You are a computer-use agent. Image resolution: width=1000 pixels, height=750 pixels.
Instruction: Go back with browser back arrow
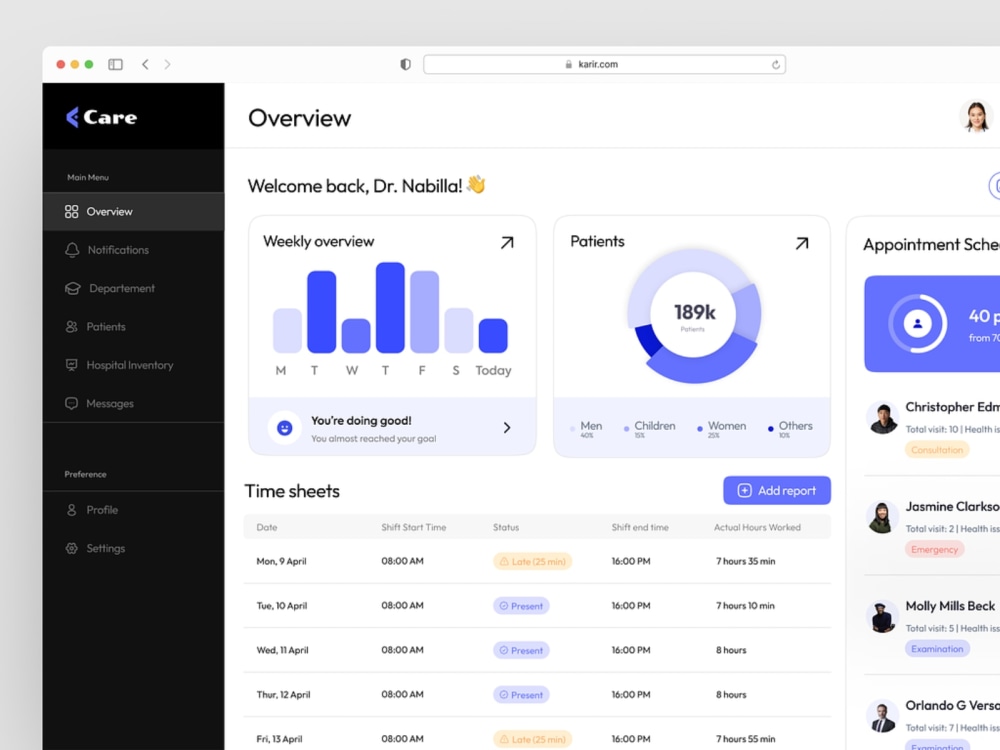[x=145, y=64]
